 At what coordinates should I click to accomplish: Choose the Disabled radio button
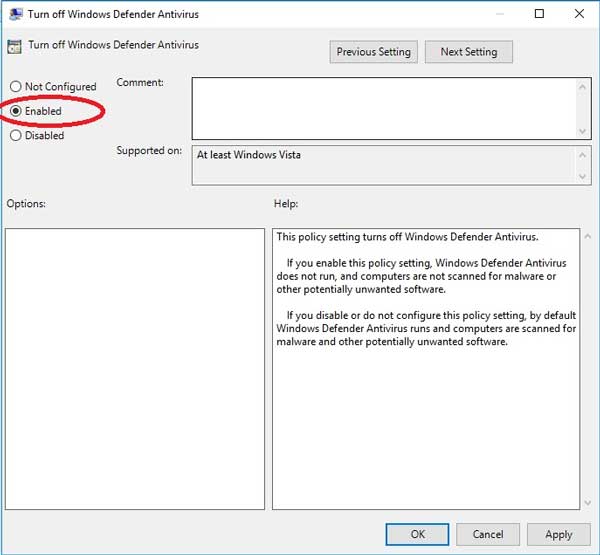tap(15, 135)
